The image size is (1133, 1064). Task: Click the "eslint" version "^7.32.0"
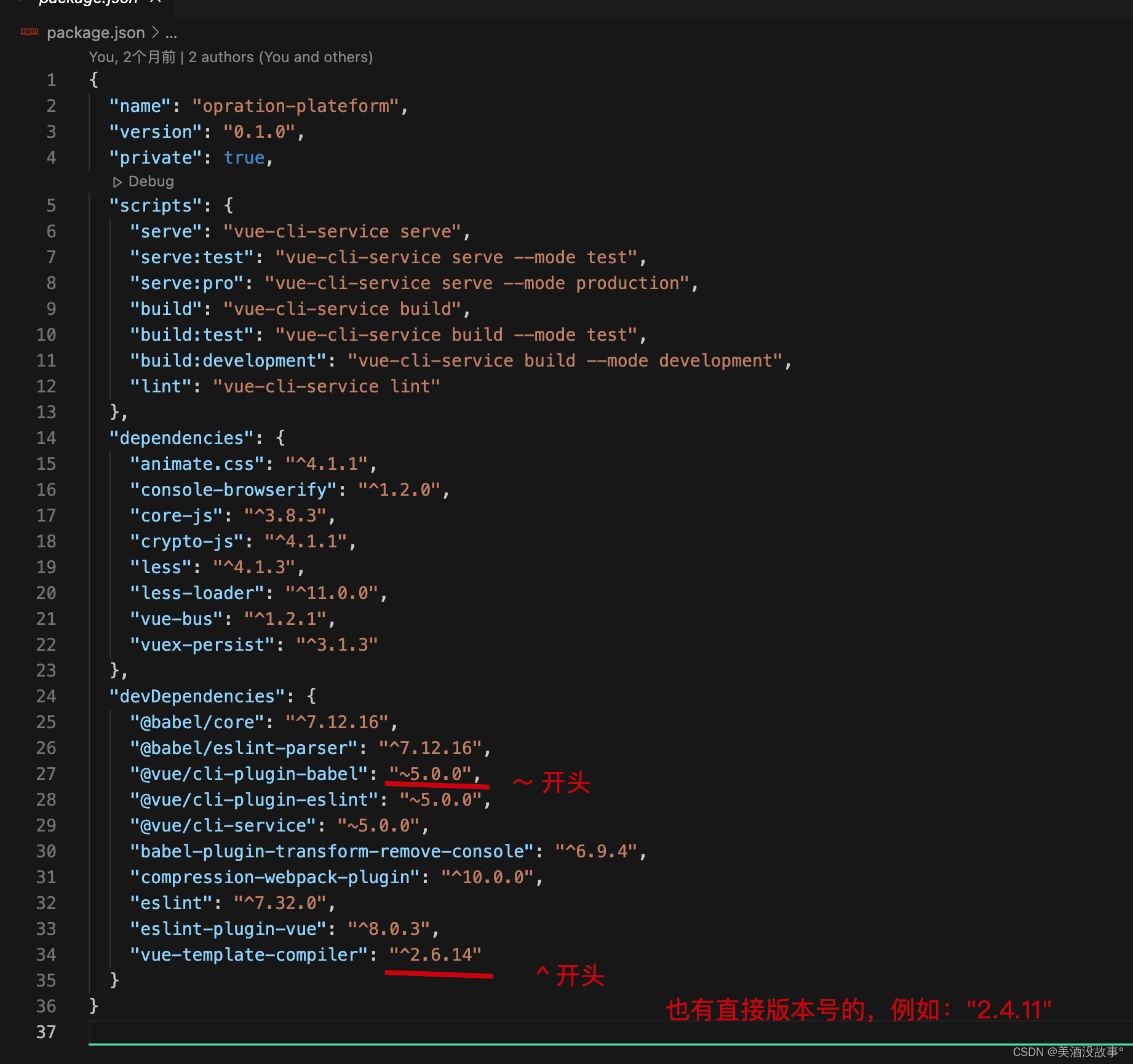point(280,903)
